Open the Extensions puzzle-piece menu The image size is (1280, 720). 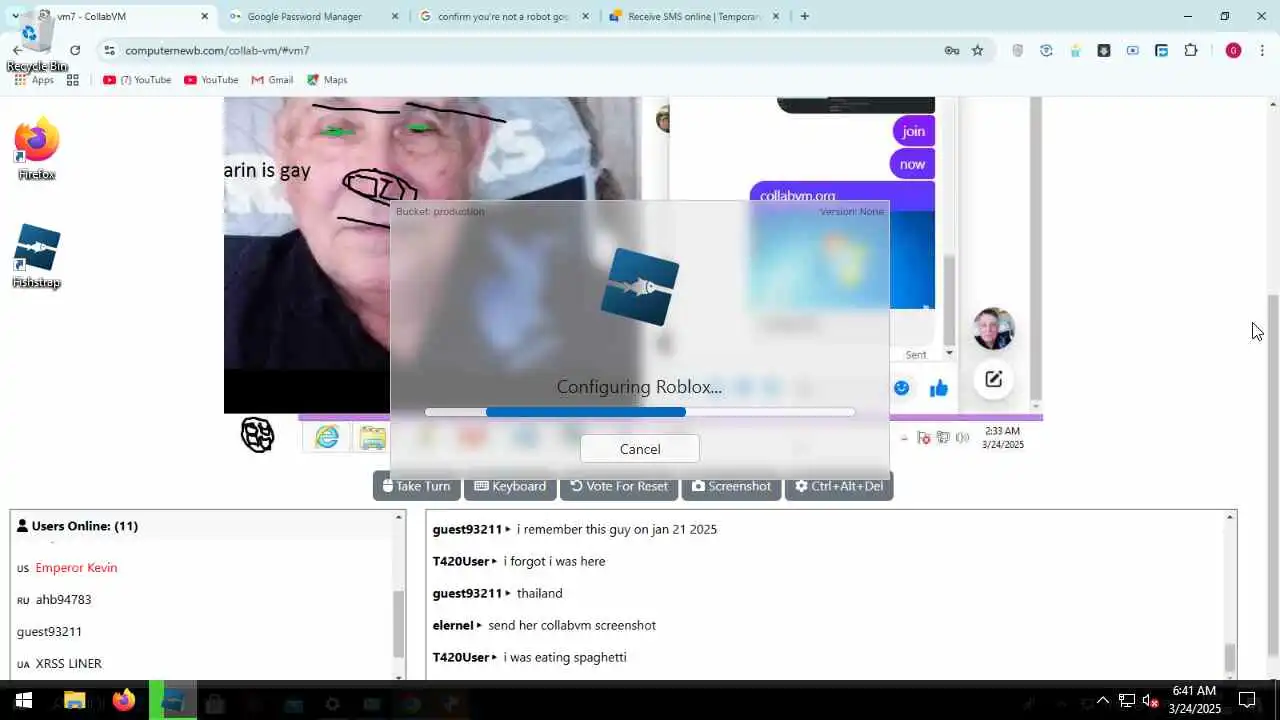1191,50
